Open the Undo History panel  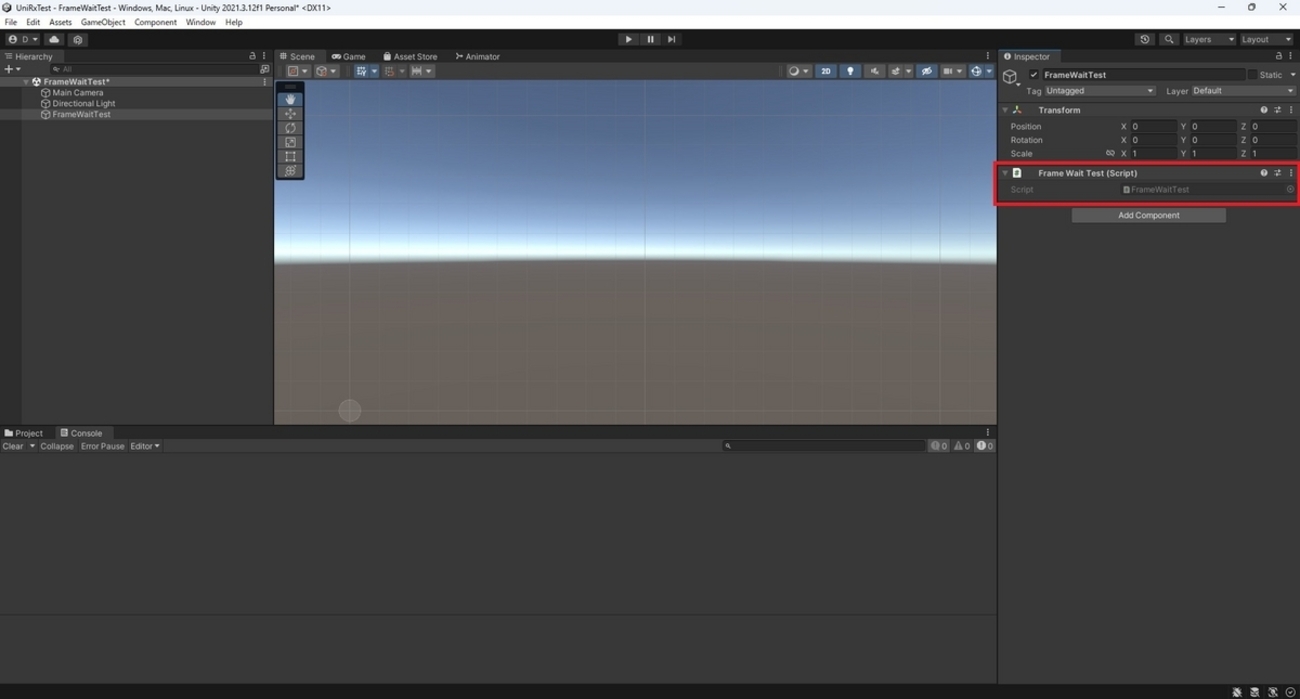click(x=1144, y=39)
